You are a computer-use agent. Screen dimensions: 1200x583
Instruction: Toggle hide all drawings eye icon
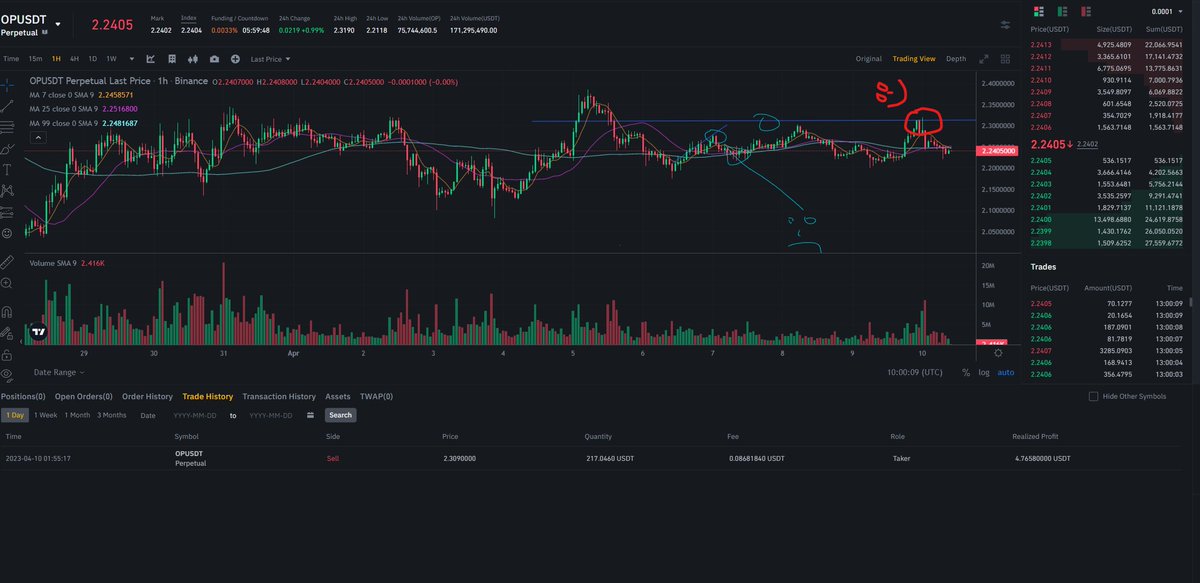(x=8, y=376)
